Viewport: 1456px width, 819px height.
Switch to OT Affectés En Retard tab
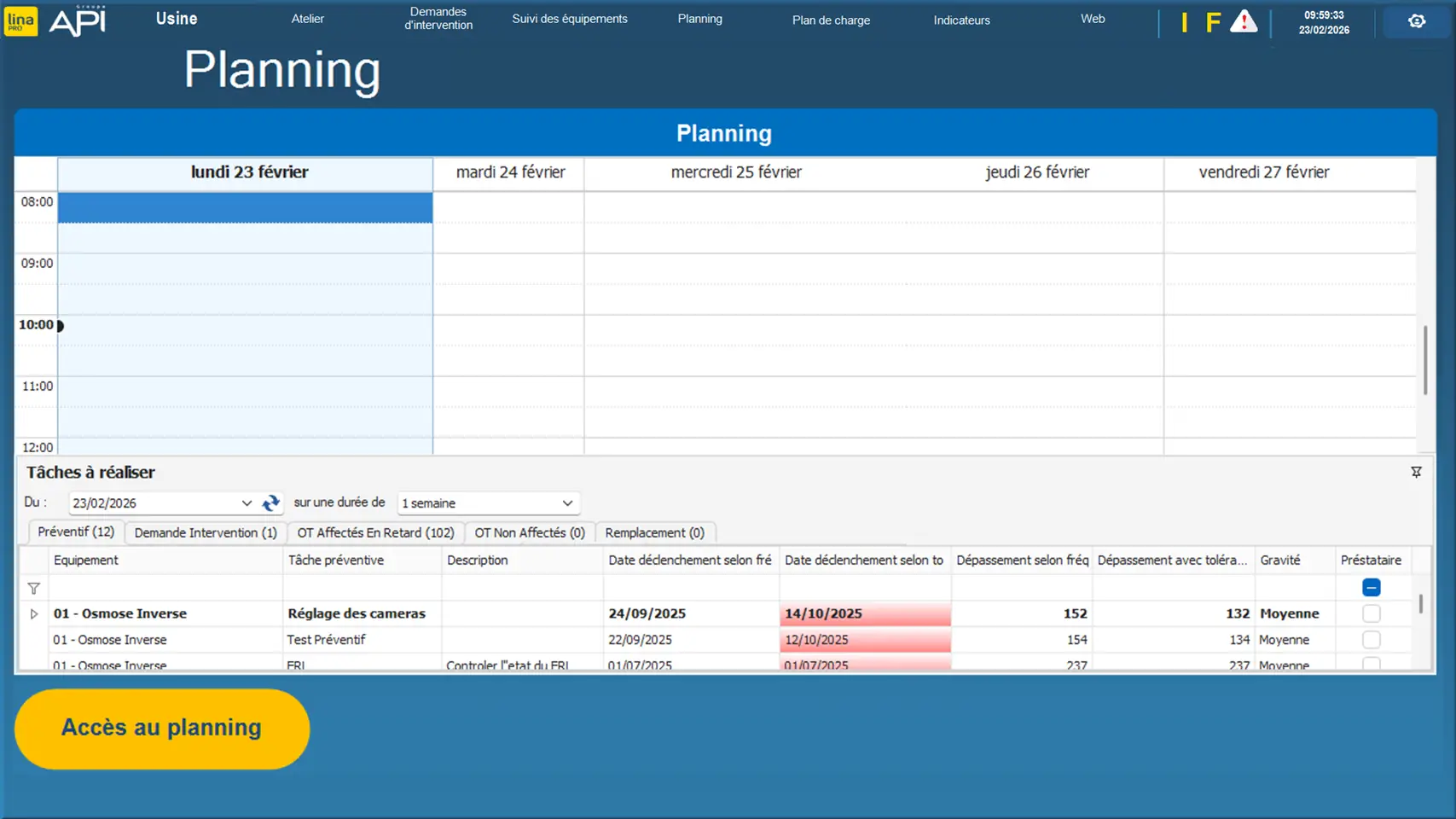pos(375,533)
